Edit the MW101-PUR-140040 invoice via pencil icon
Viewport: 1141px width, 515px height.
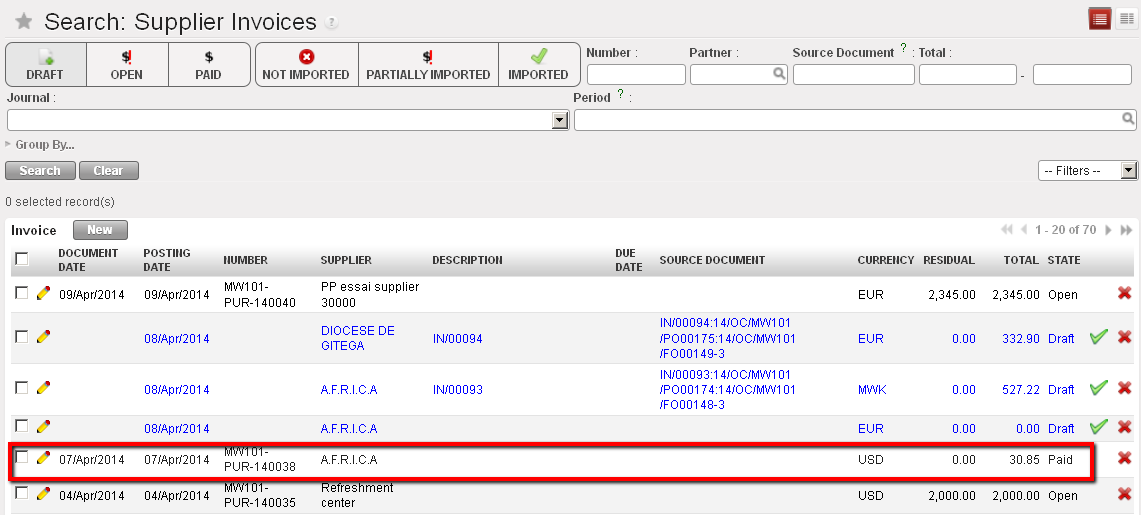click(x=43, y=294)
